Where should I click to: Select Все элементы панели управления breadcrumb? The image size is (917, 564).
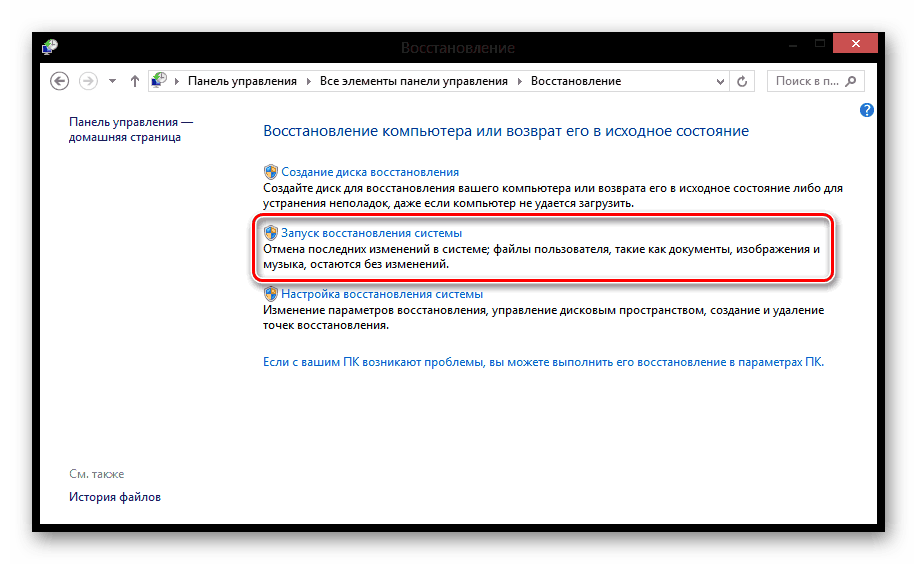(413, 81)
